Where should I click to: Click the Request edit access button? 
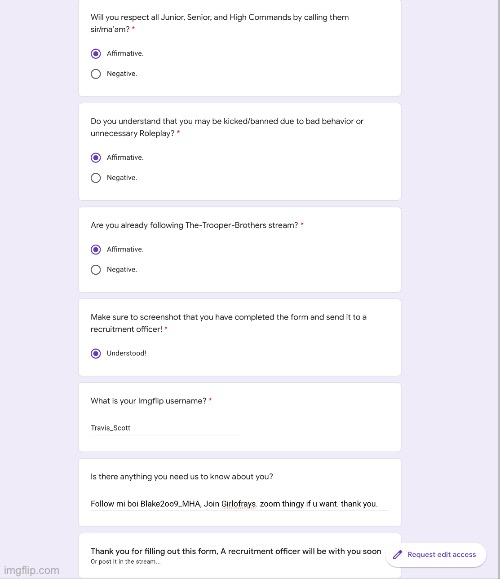(x=436, y=554)
